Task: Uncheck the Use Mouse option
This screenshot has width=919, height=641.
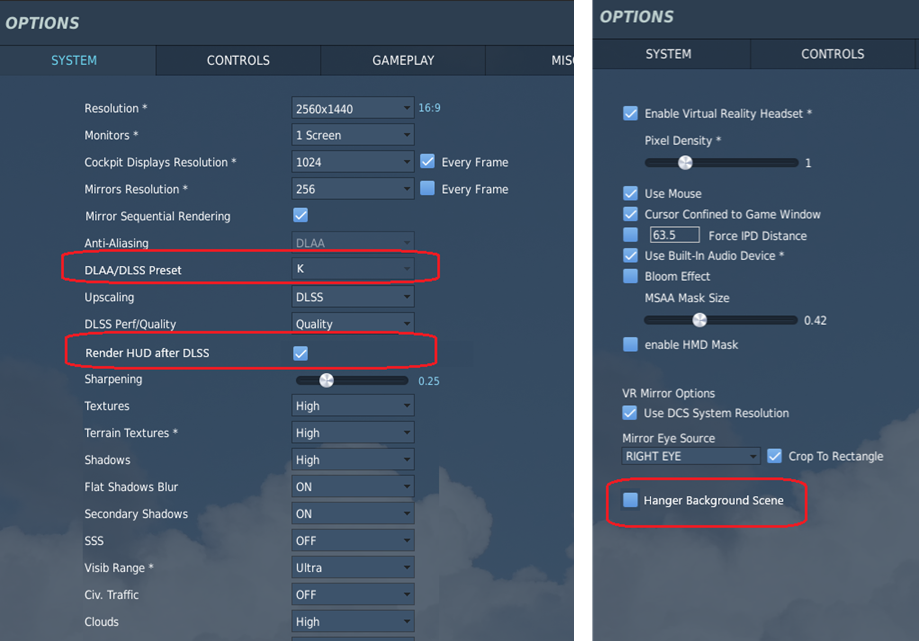Action: coord(631,193)
